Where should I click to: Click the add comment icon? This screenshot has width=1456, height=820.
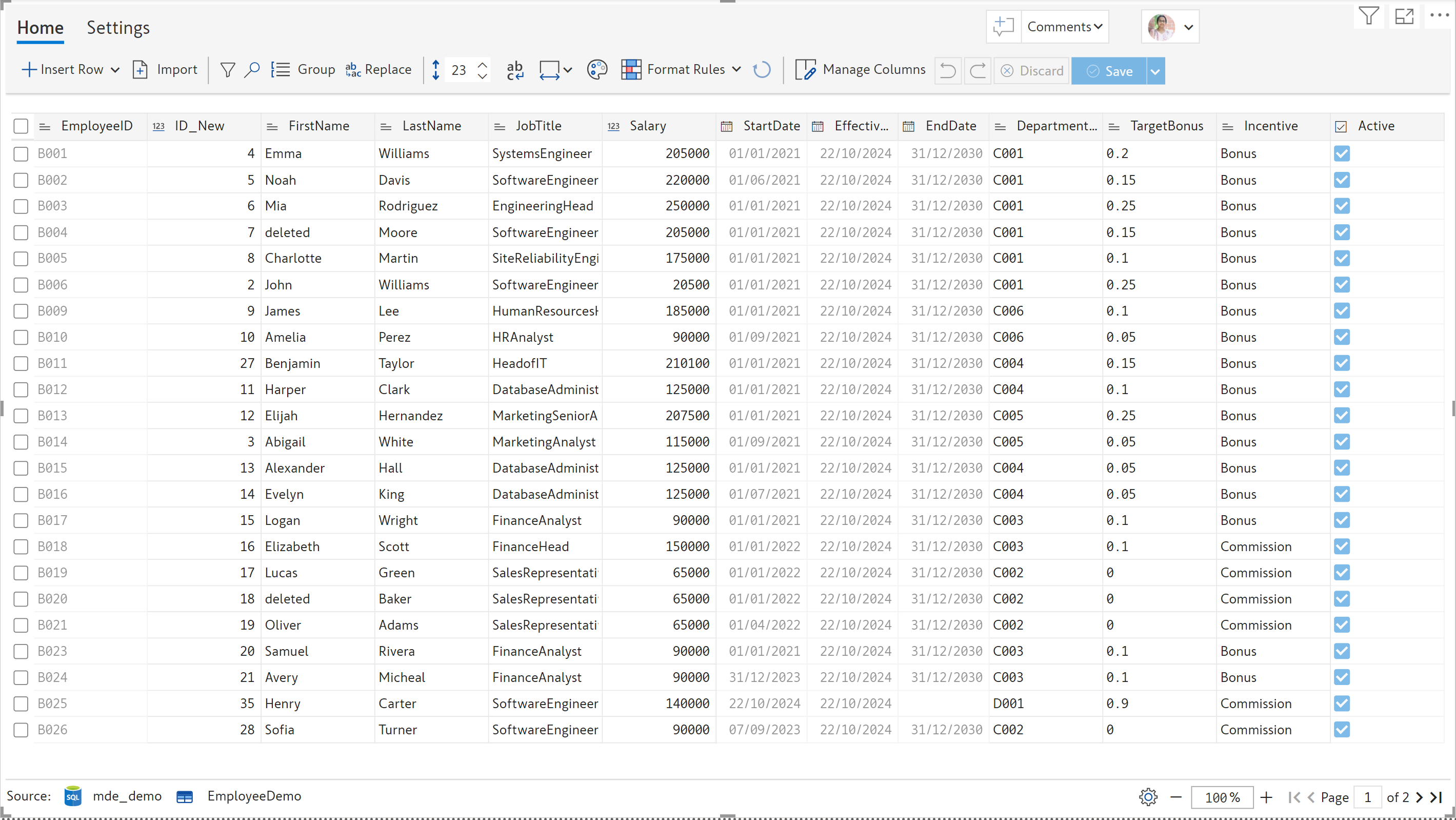tap(1003, 27)
